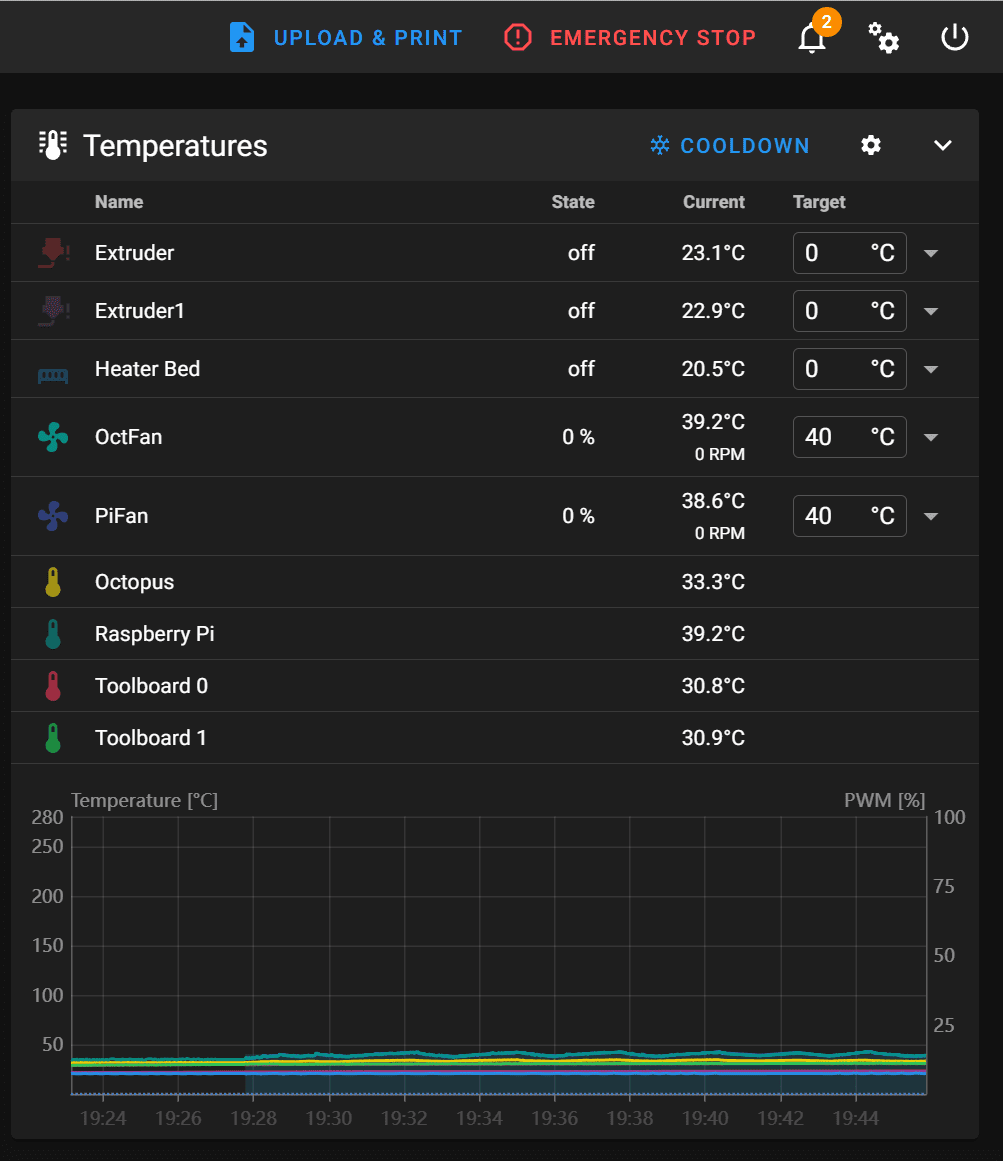Open the interface settings cogs icon

tap(883, 37)
